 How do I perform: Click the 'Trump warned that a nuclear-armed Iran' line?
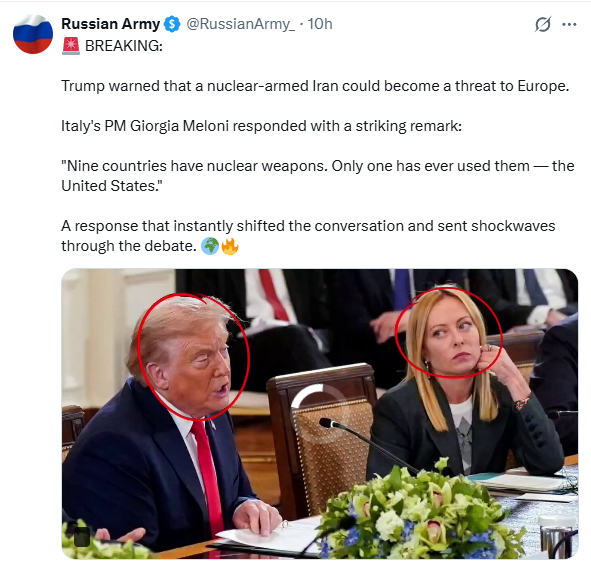click(315, 86)
